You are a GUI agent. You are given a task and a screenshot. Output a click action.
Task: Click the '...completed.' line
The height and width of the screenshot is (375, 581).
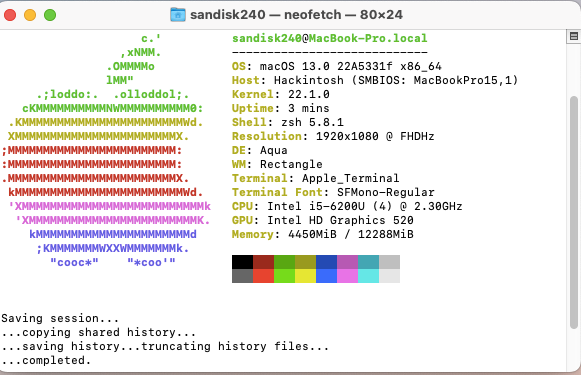(x=46, y=360)
